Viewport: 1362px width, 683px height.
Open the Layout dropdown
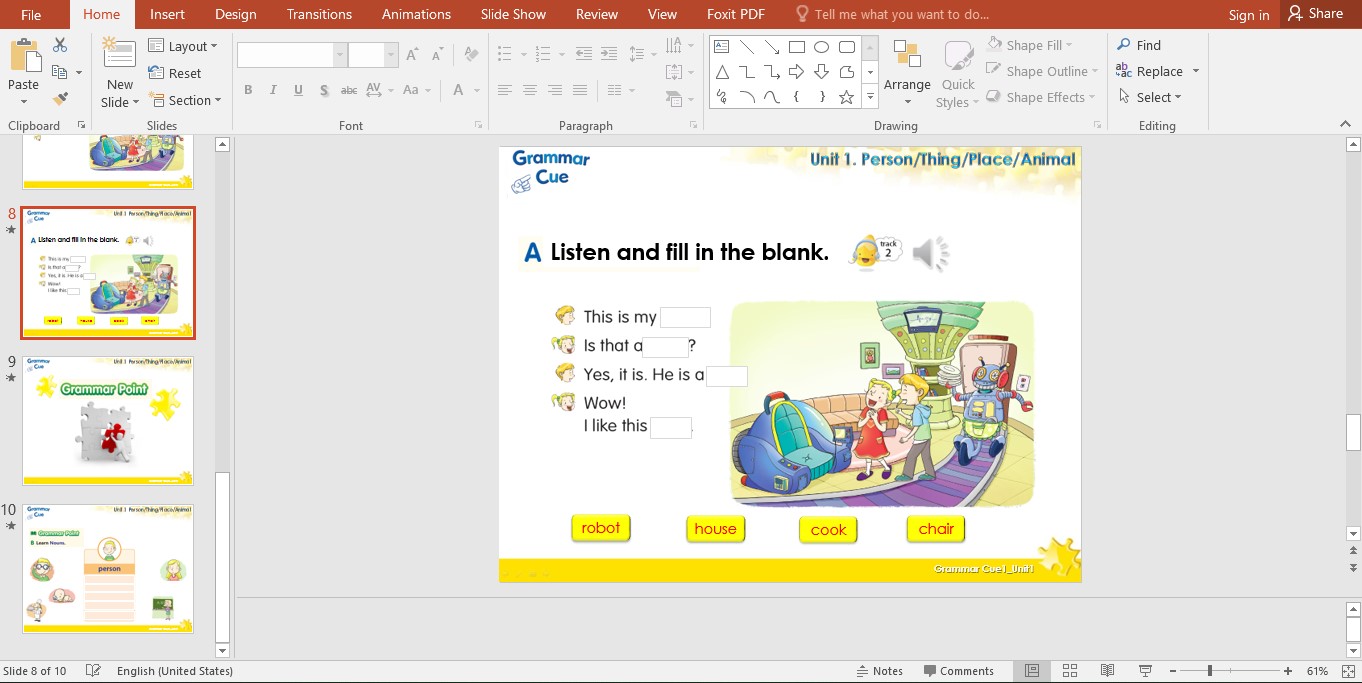(183, 46)
